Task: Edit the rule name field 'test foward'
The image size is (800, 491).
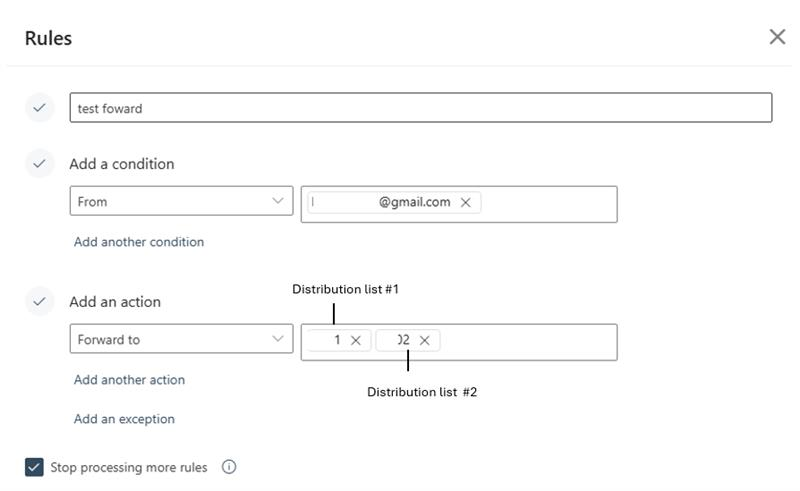Action: tap(420, 108)
